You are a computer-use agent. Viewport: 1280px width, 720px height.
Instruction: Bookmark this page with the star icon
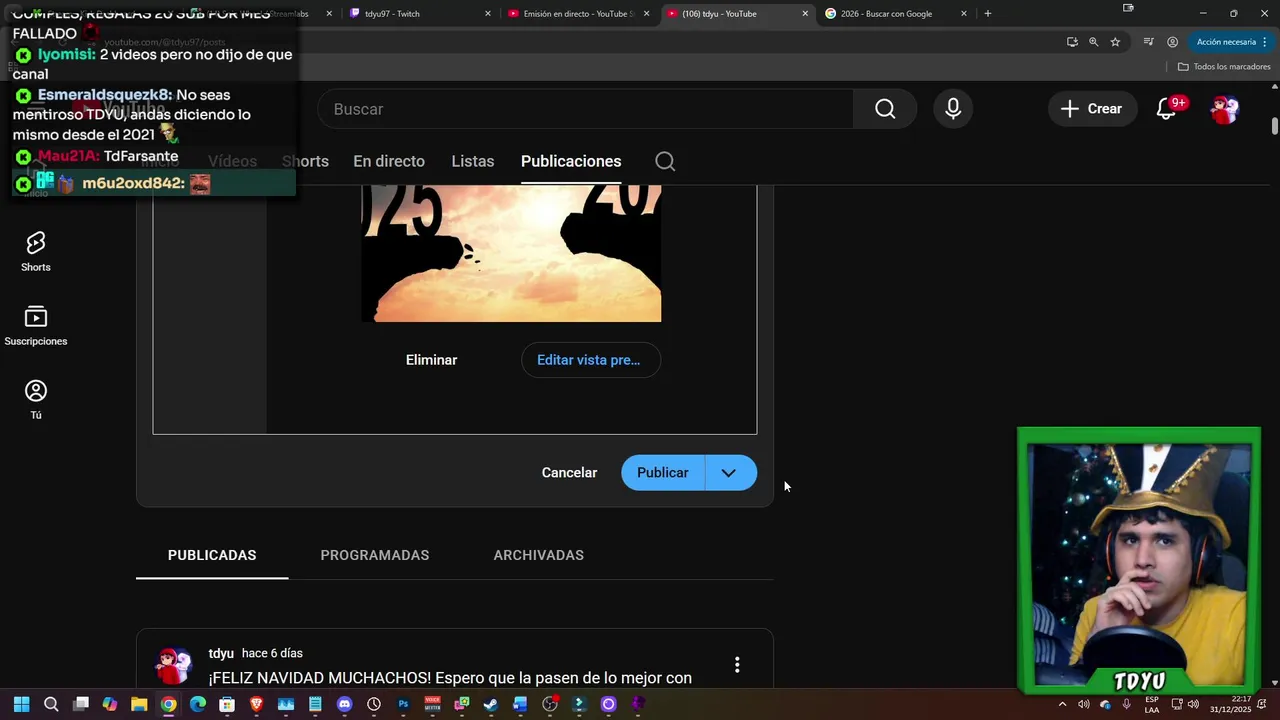tap(1115, 42)
